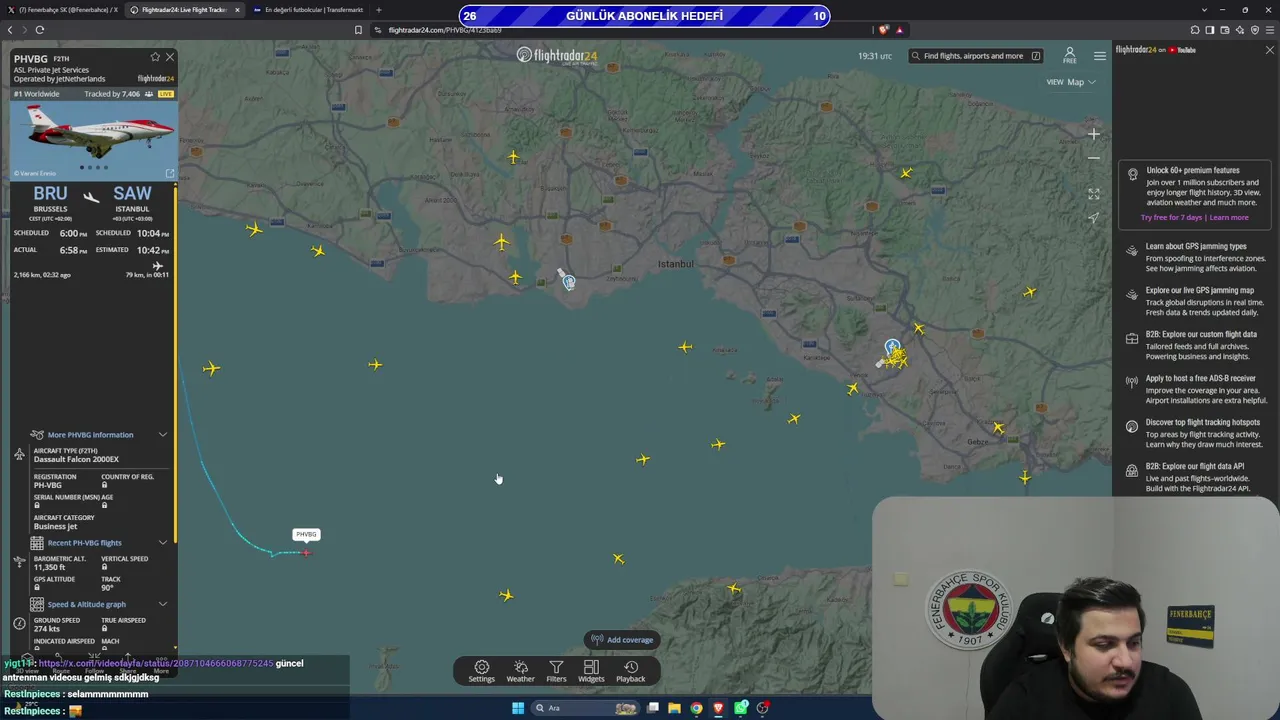Open the Settings map tool
This screenshot has height=720, width=1280.
482,671
